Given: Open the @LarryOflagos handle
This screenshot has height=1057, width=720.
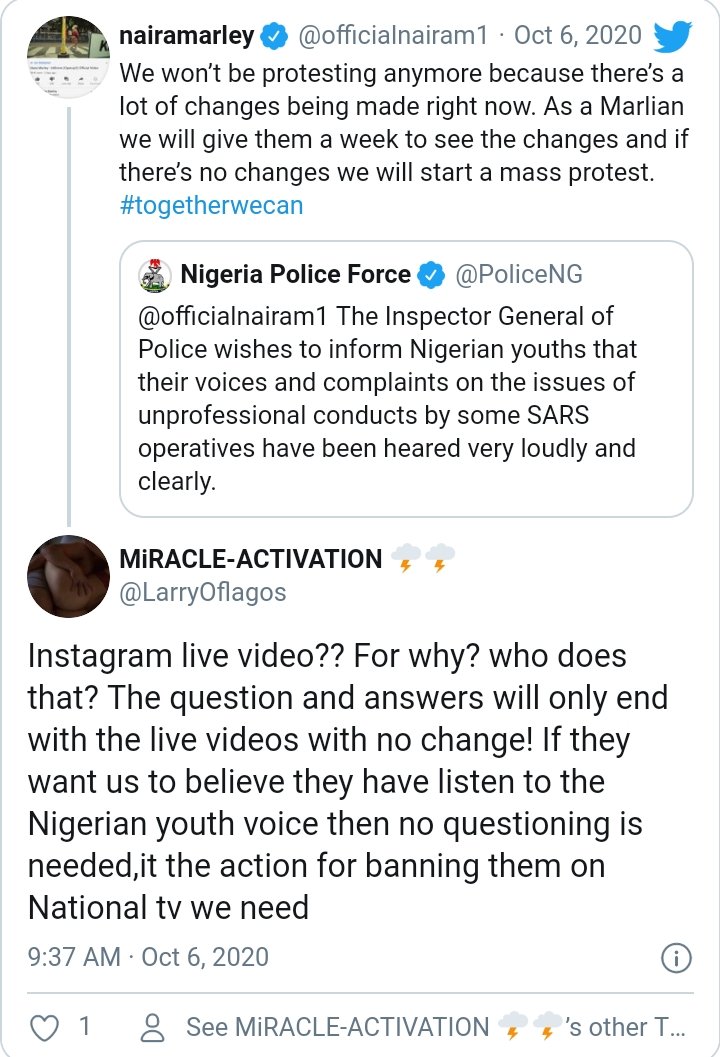Looking at the screenshot, I should coord(202,593).
